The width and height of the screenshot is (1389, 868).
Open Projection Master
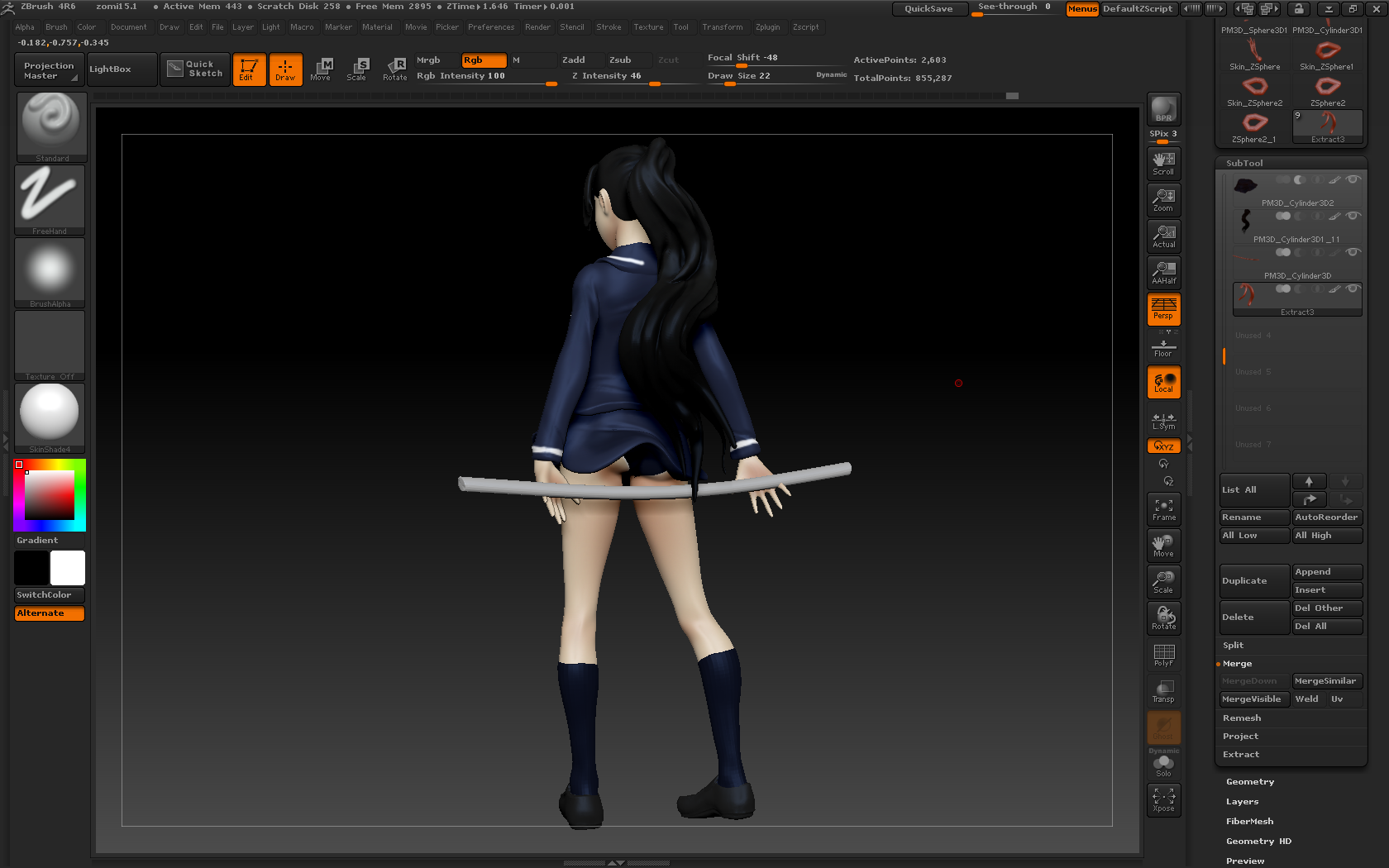pyautogui.click(x=50, y=69)
